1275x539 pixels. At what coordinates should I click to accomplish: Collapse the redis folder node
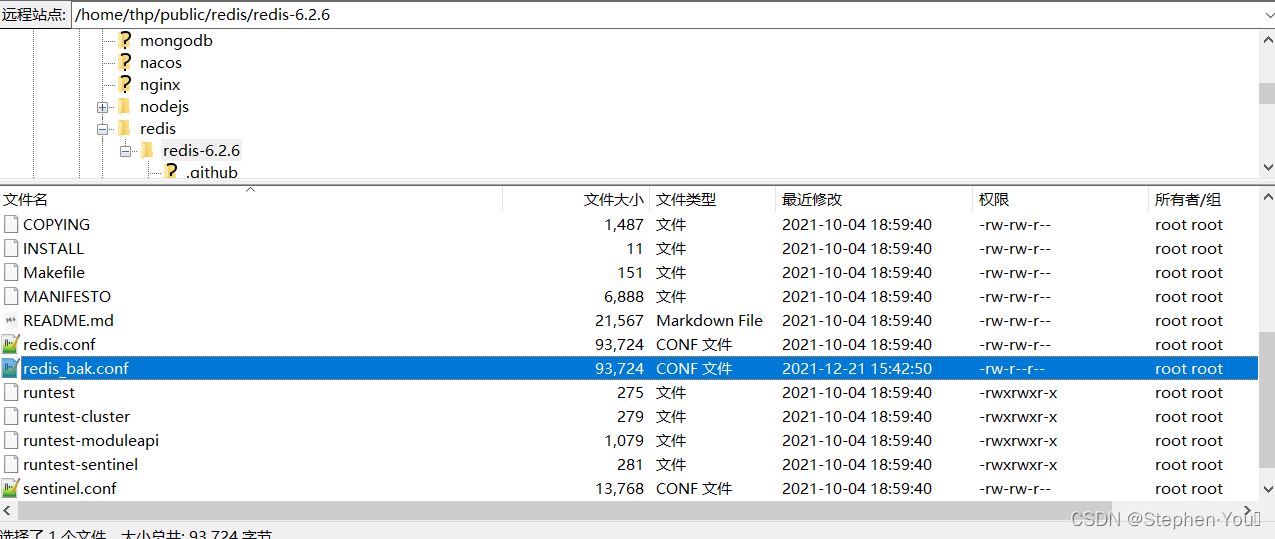pyautogui.click(x=103, y=129)
